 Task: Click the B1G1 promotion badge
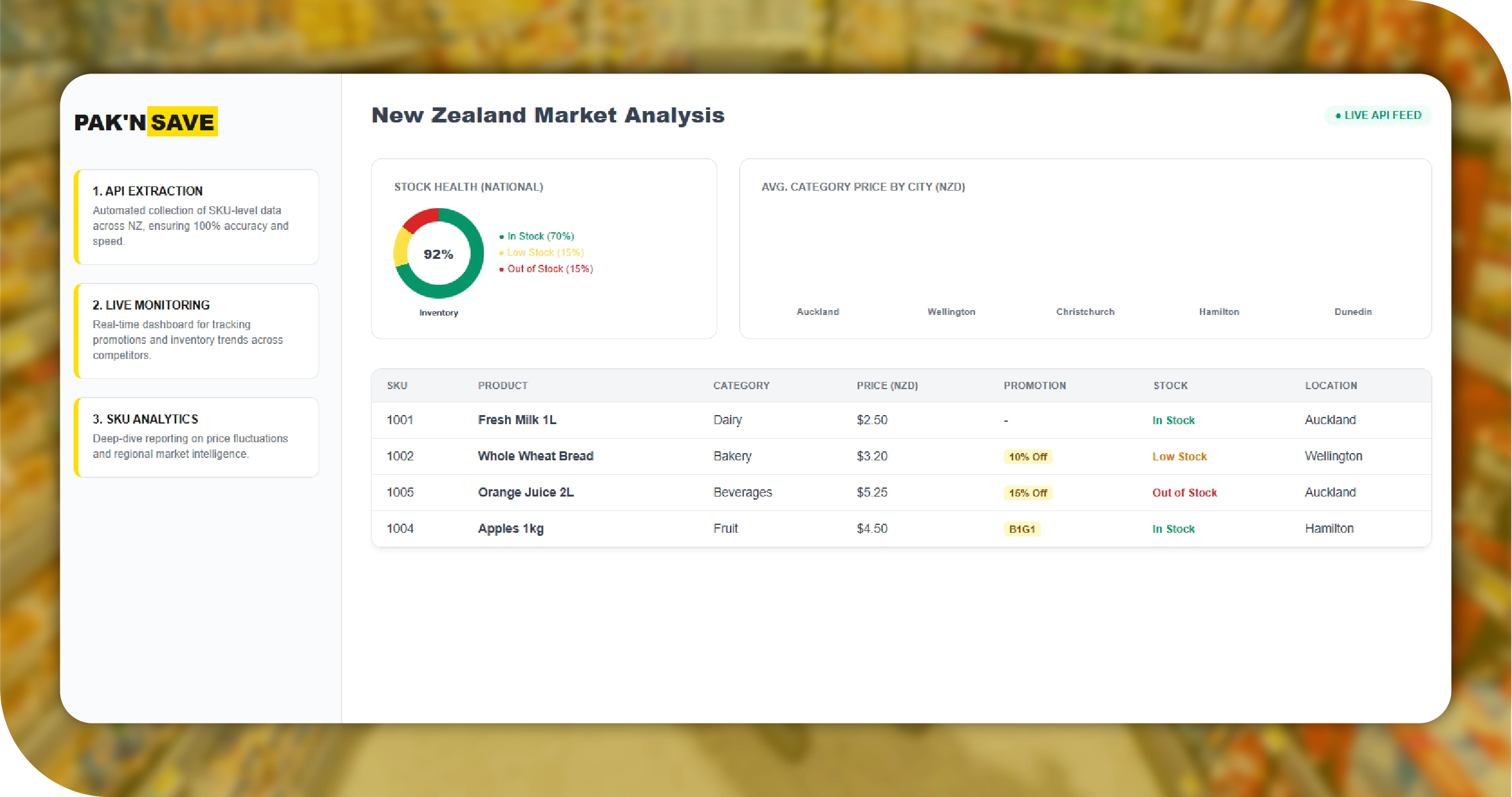1021,529
